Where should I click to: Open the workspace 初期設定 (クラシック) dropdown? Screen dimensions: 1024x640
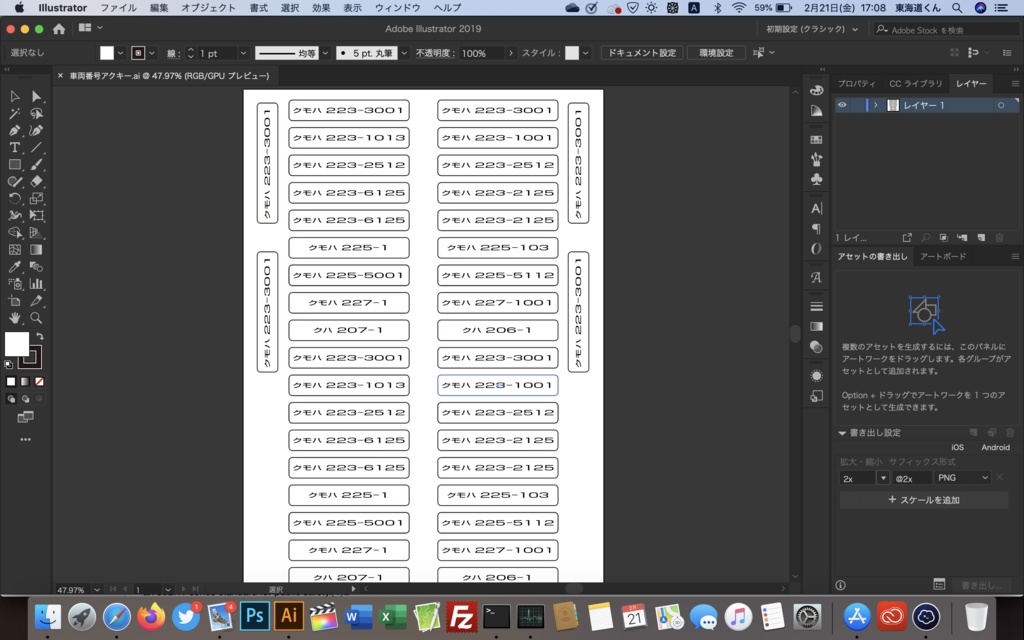point(811,29)
